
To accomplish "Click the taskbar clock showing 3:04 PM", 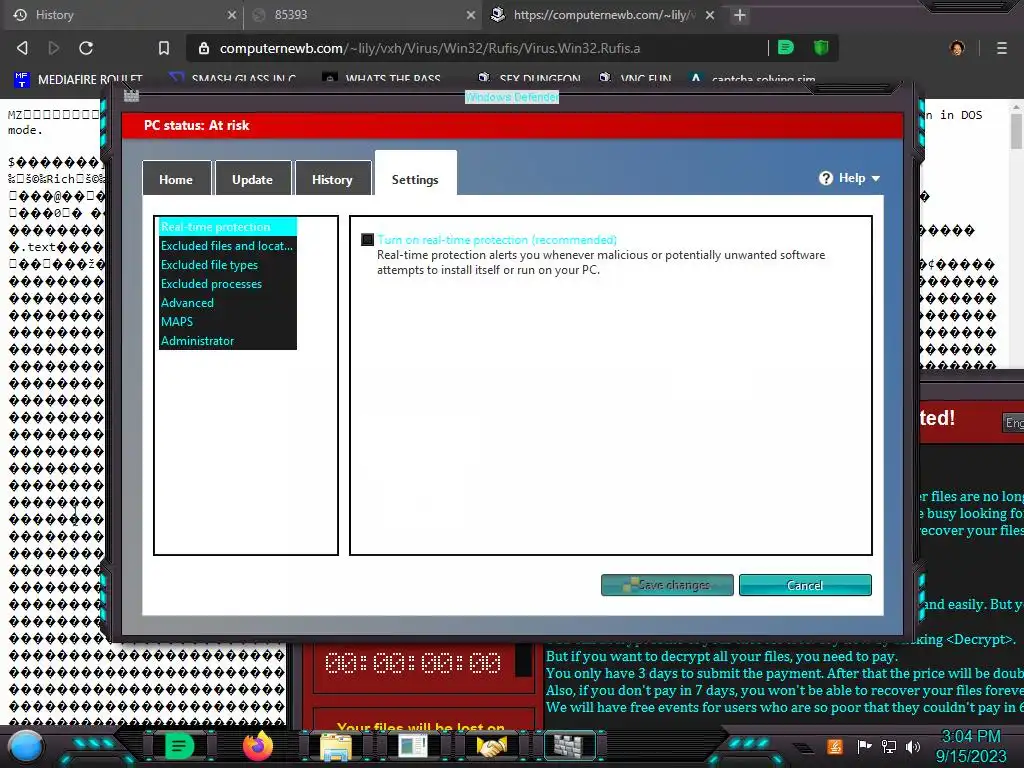I will pos(971,746).
